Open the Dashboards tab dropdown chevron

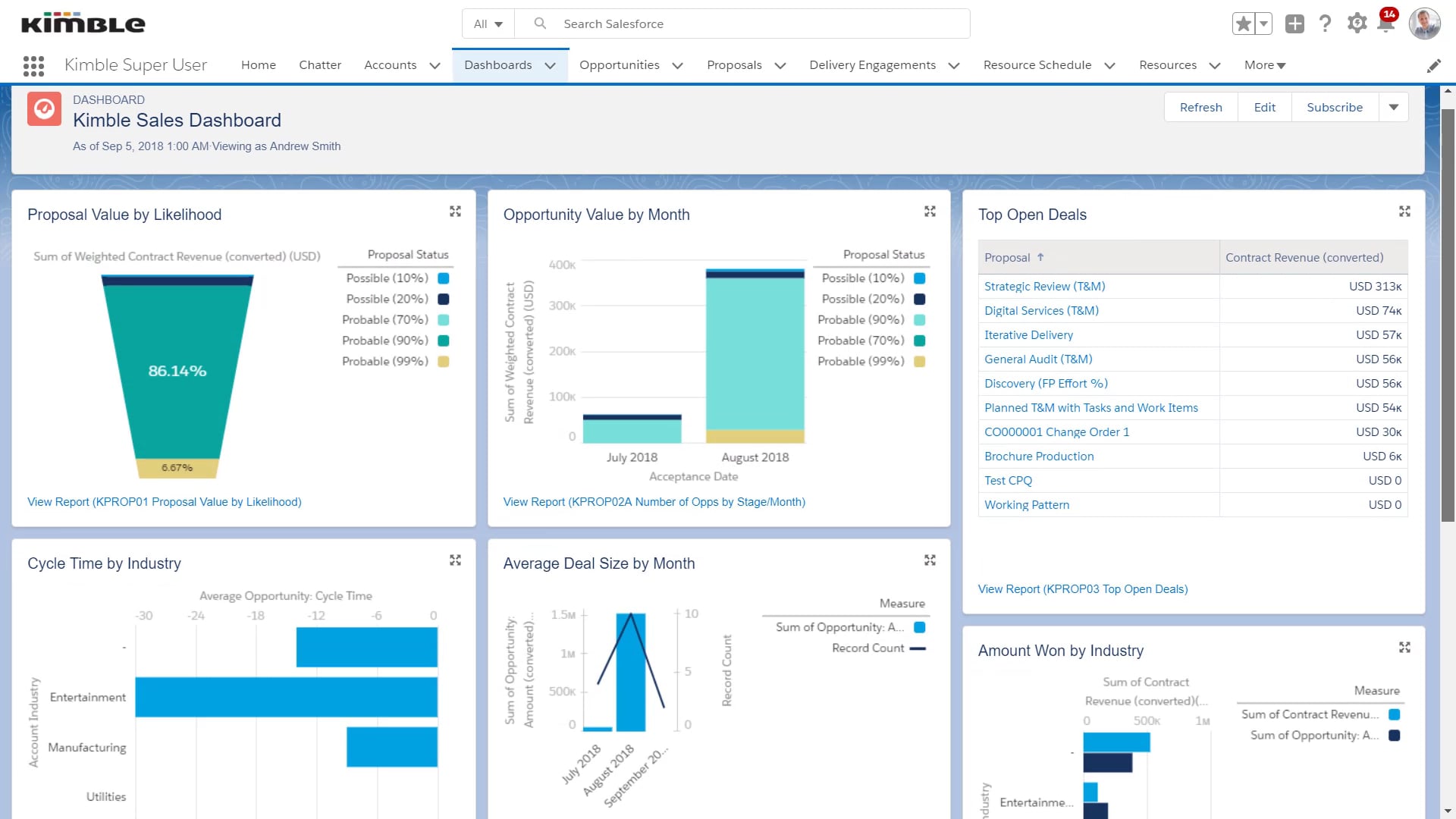pyautogui.click(x=551, y=66)
